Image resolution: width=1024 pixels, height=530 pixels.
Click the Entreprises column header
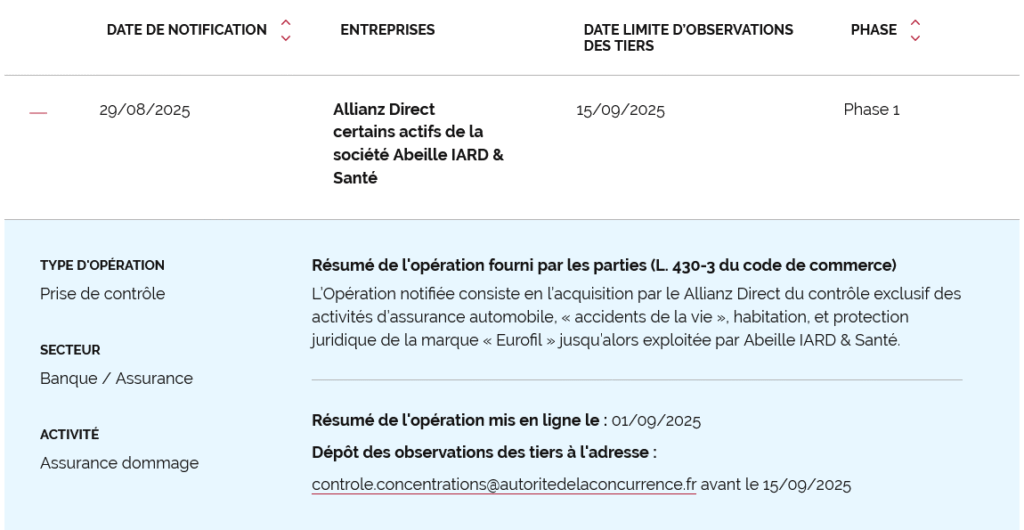387,30
